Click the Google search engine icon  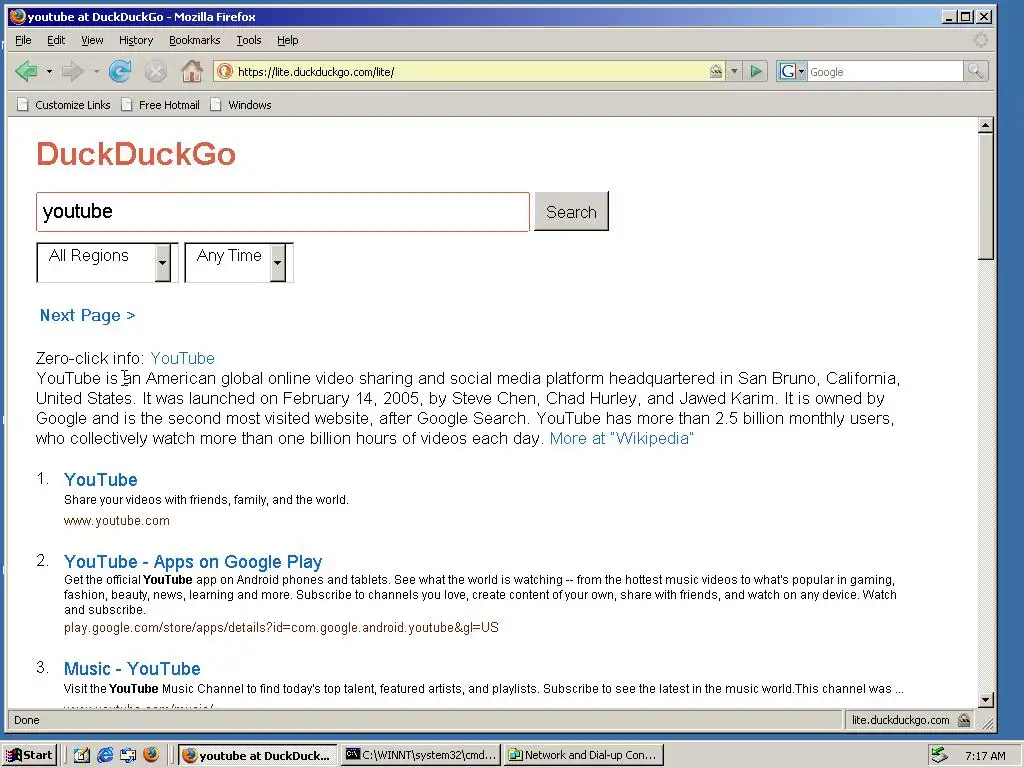(788, 71)
